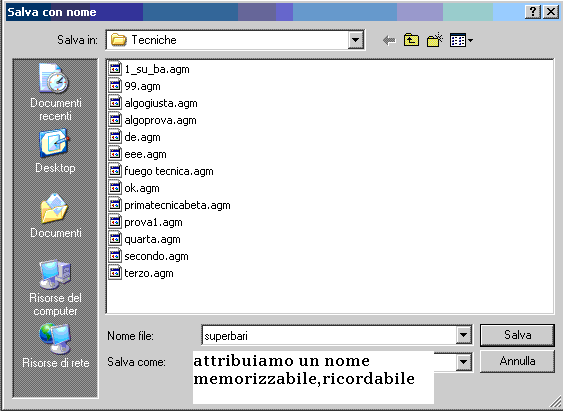
Task: Click the Annulla button
Action: point(517,361)
